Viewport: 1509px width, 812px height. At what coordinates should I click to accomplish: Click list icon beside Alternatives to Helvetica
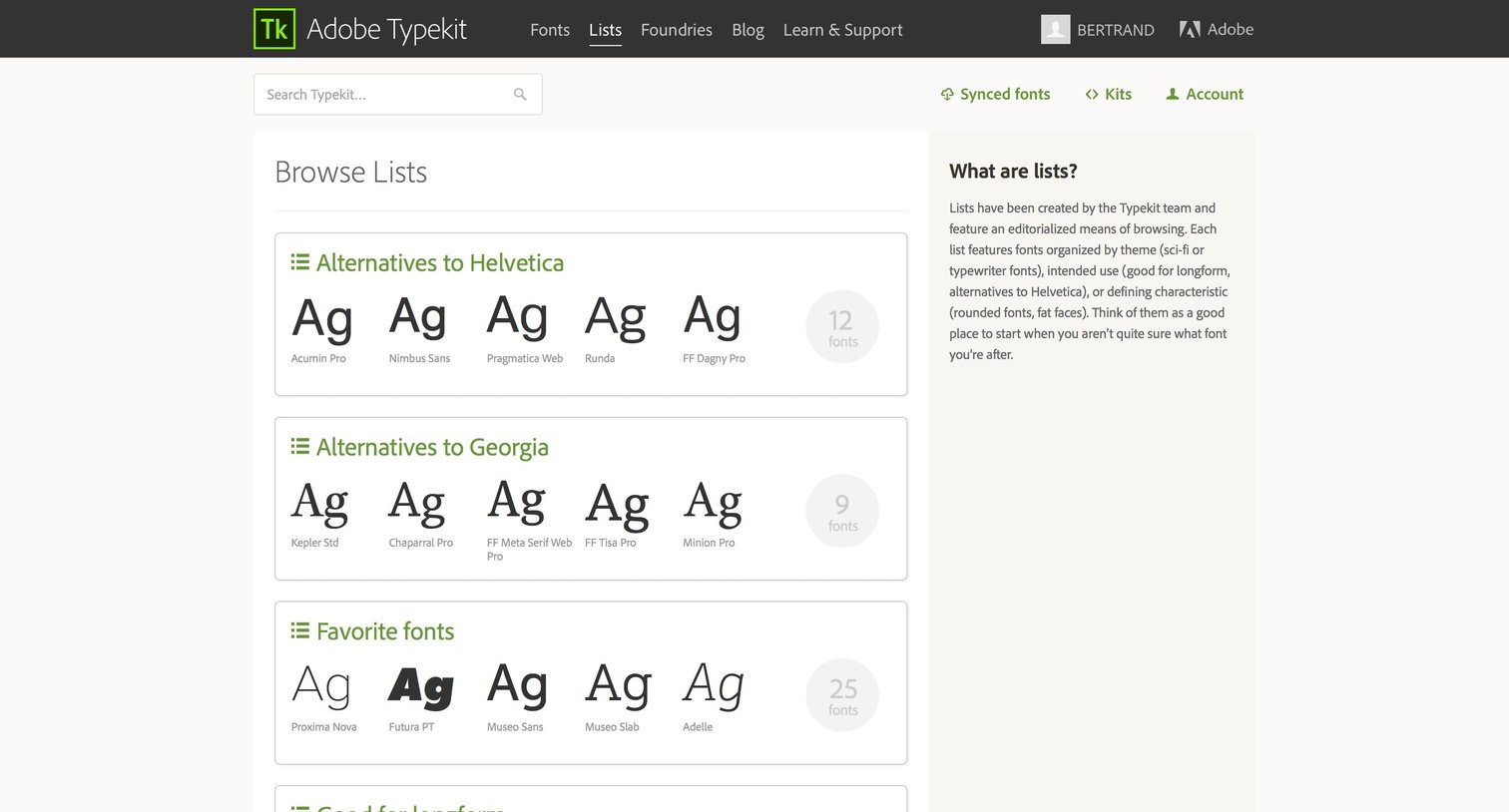tap(299, 262)
